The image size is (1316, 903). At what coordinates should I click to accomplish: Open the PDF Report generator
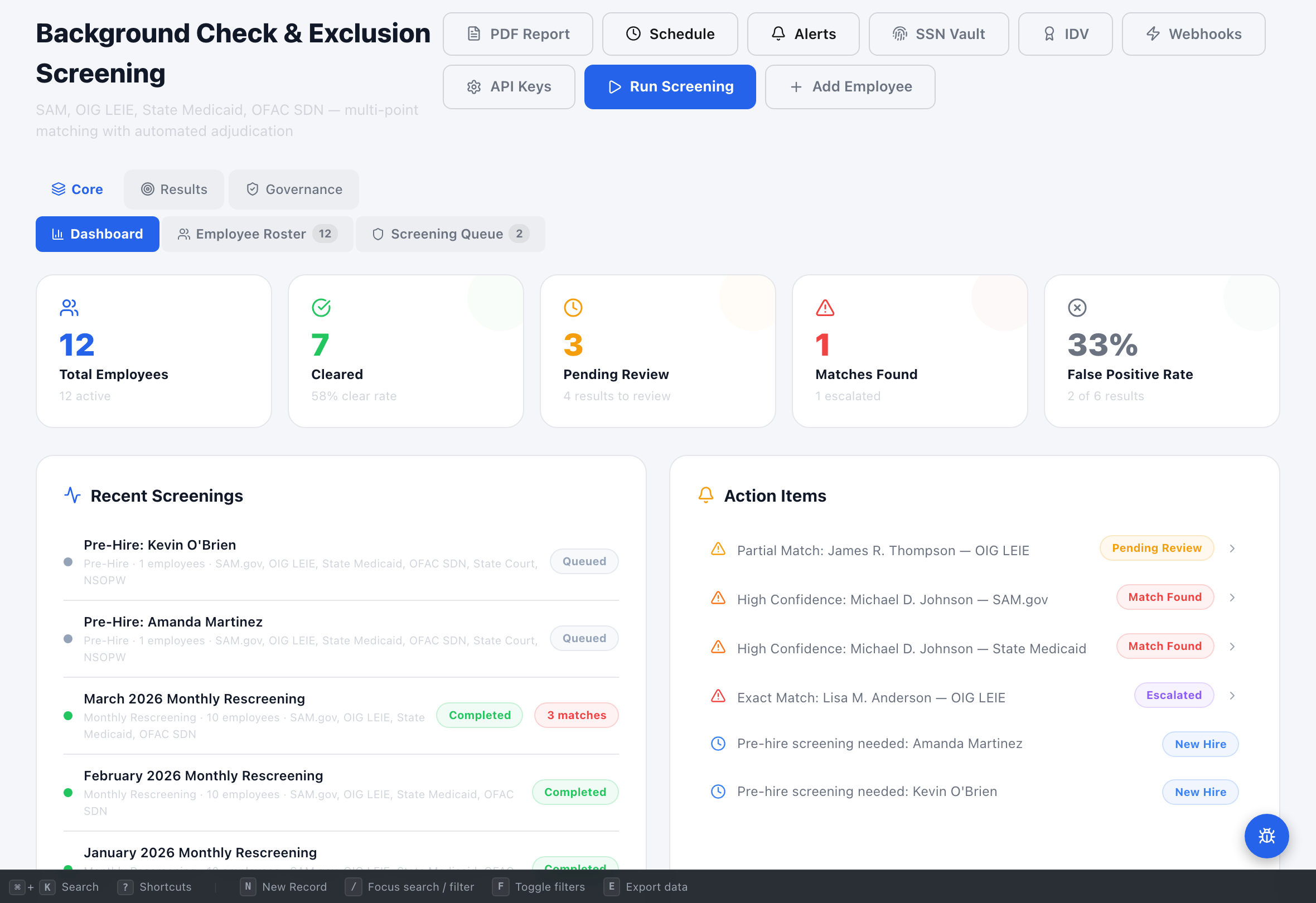[x=475, y=33]
